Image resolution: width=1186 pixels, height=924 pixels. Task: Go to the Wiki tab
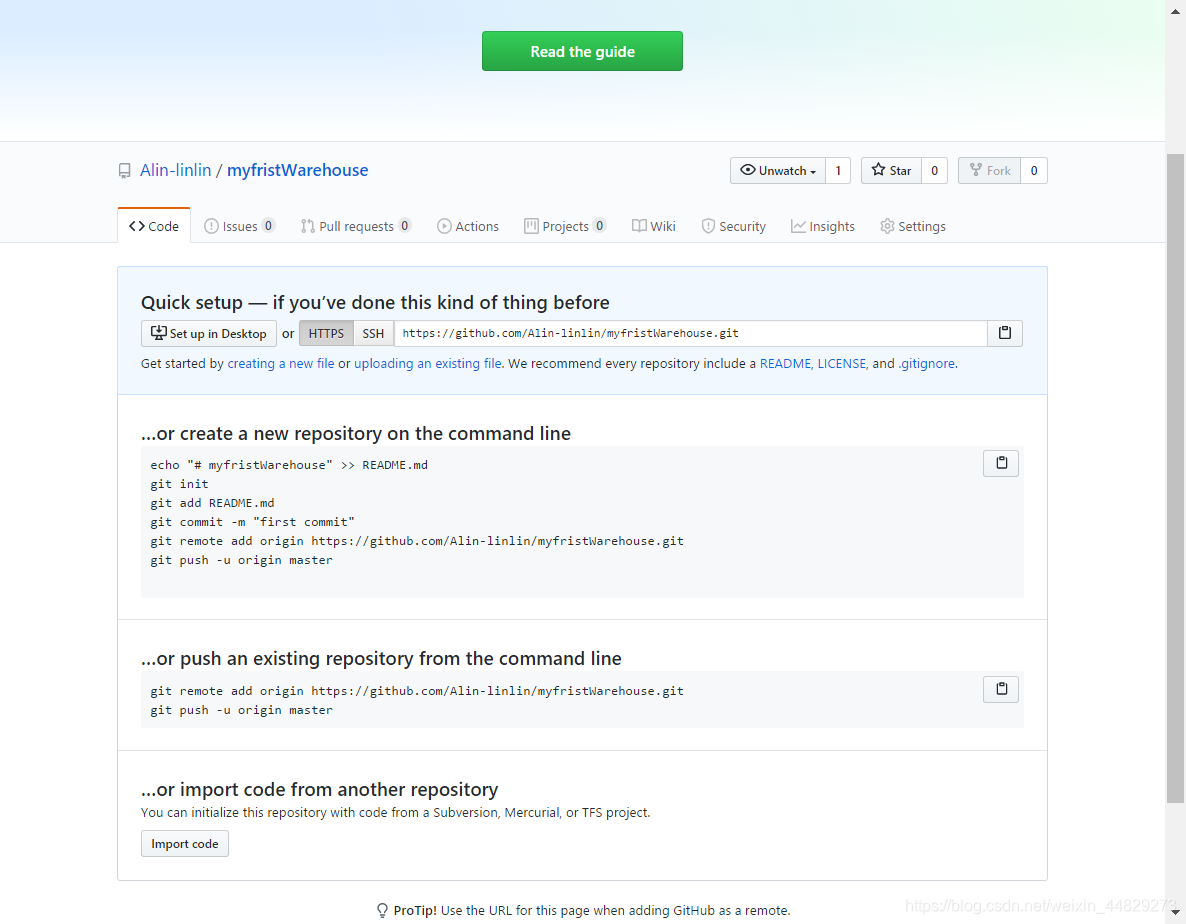[x=654, y=226]
